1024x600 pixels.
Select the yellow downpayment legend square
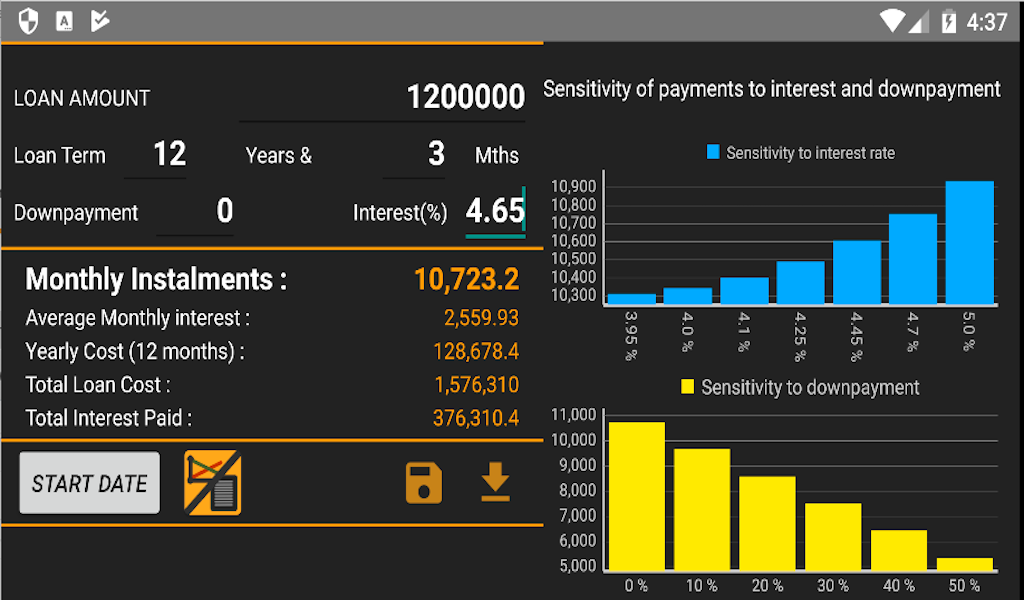pos(687,387)
